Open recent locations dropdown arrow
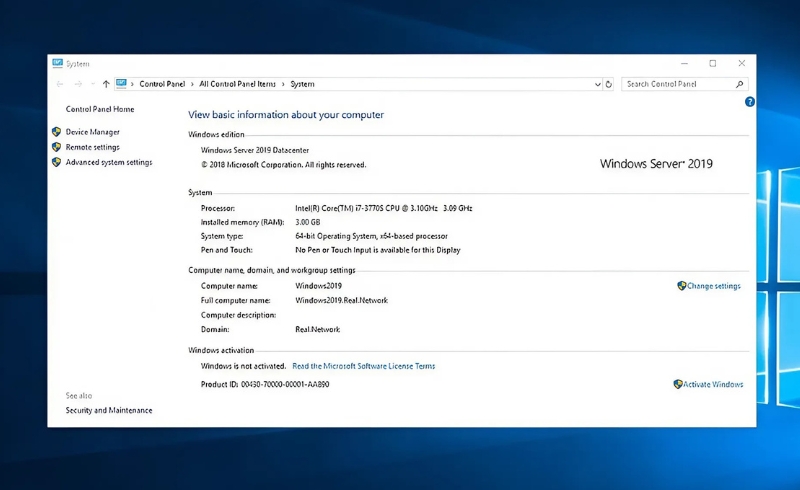The height and width of the screenshot is (490, 800). click(93, 84)
